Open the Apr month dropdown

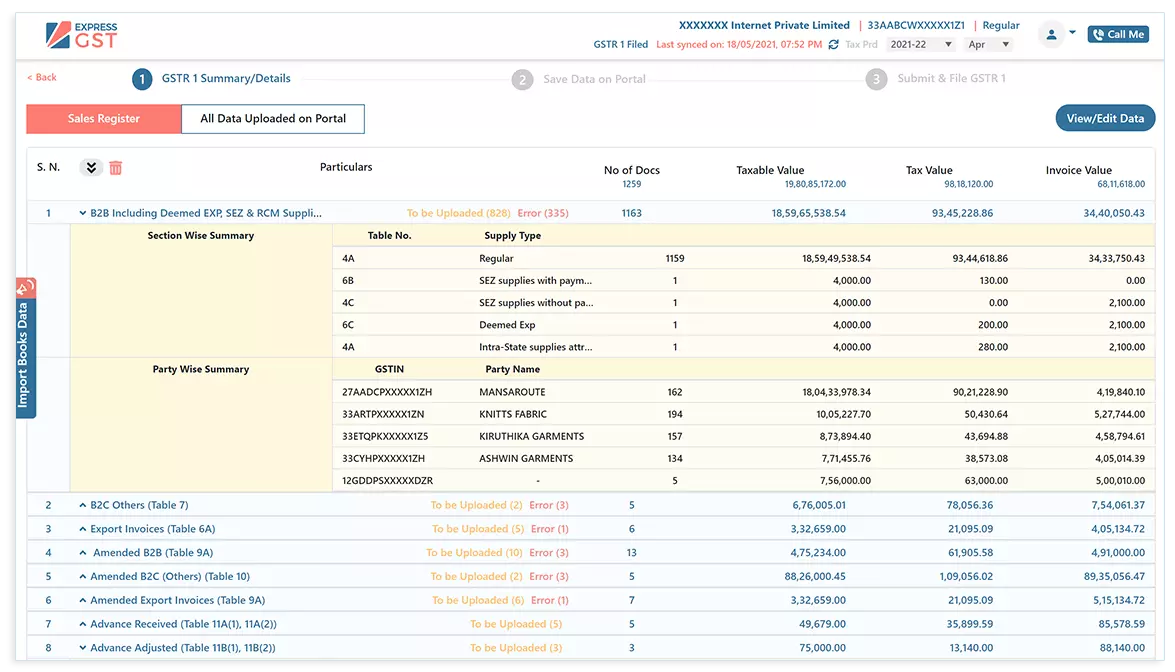click(x=989, y=45)
